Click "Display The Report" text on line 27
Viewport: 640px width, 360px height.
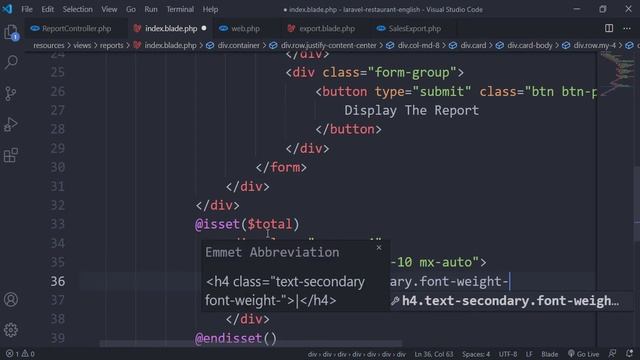coord(411,110)
